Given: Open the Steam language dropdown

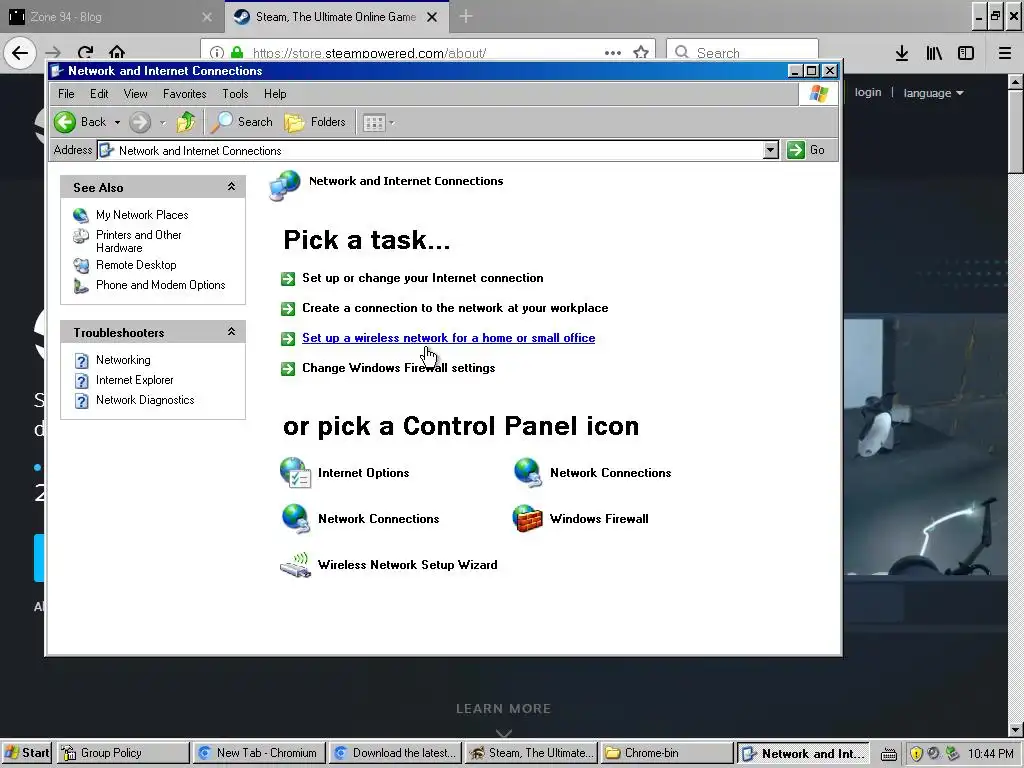Looking at the screenshot, I should pyautogui.click(x=933, y=93).
